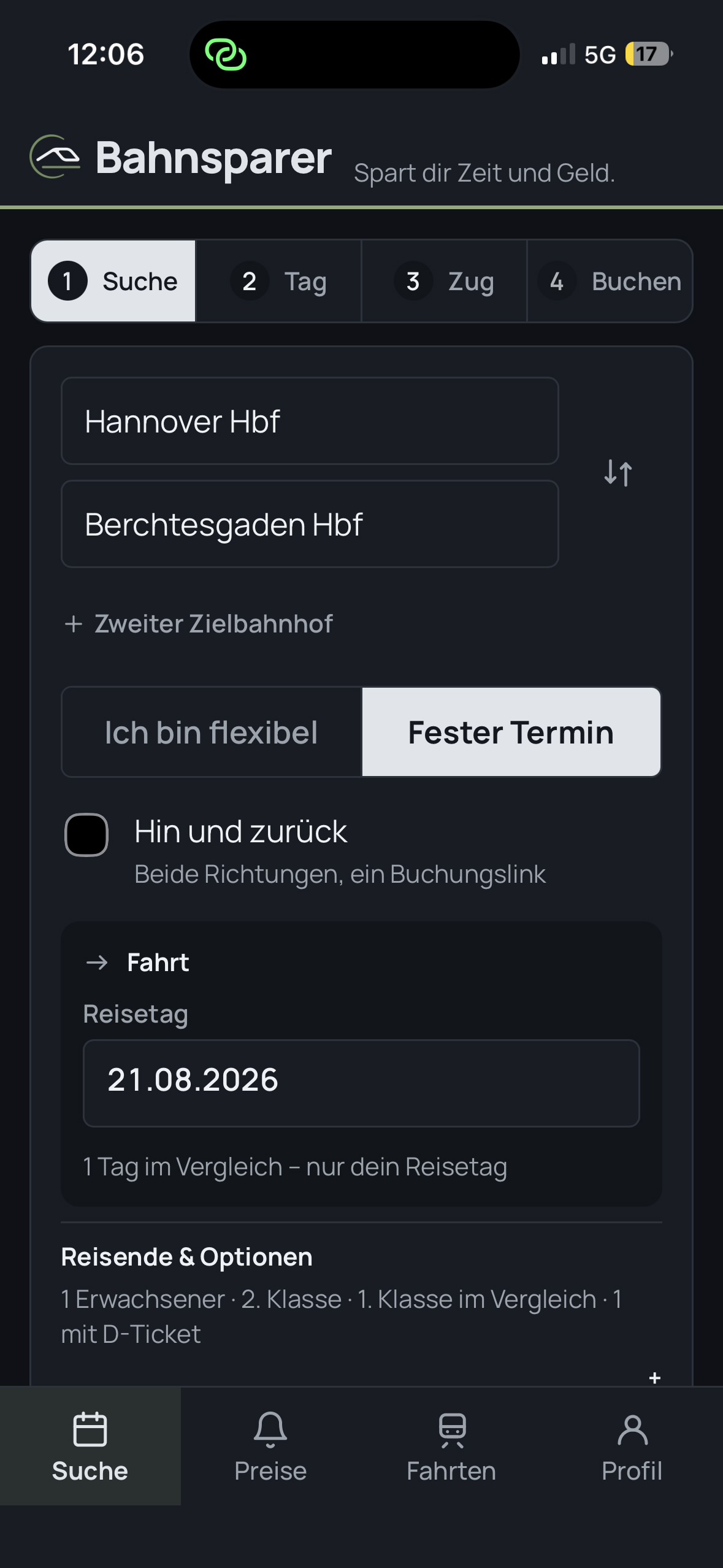Image resolution: width=723 pixels, height=1568 pixels.
Task: Open Preise via the bell icon
Action: [270, 1429]
